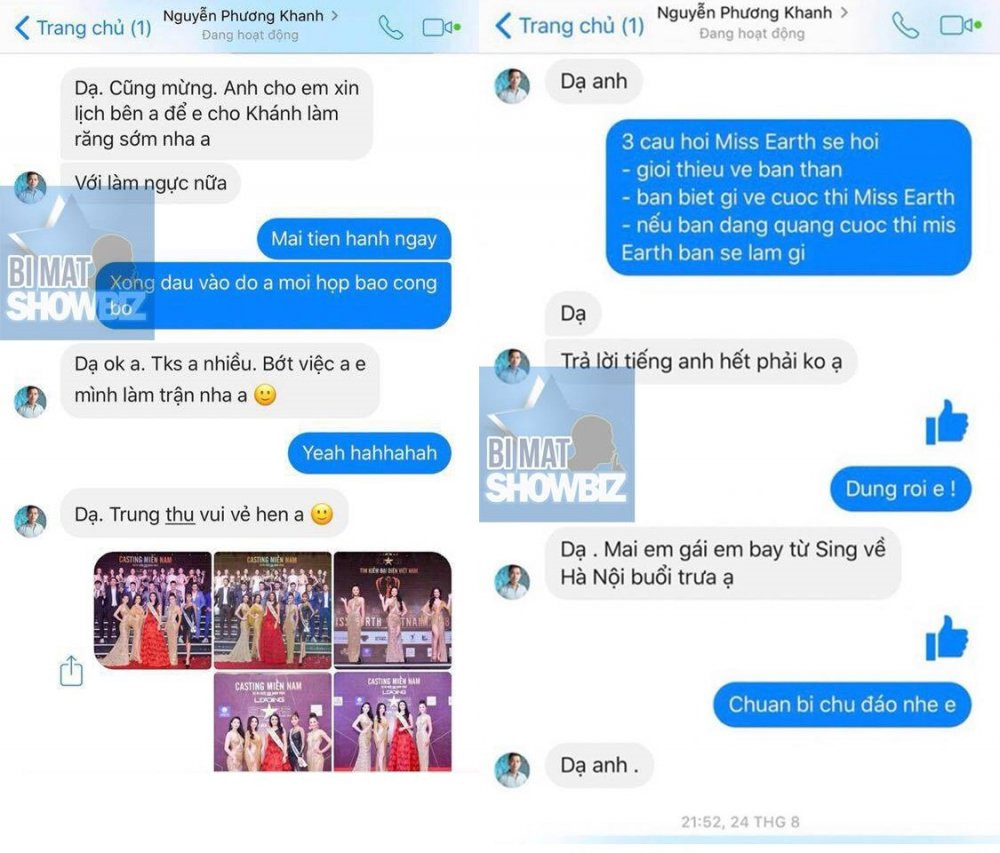Start a video call in left chat

(441, 27)
